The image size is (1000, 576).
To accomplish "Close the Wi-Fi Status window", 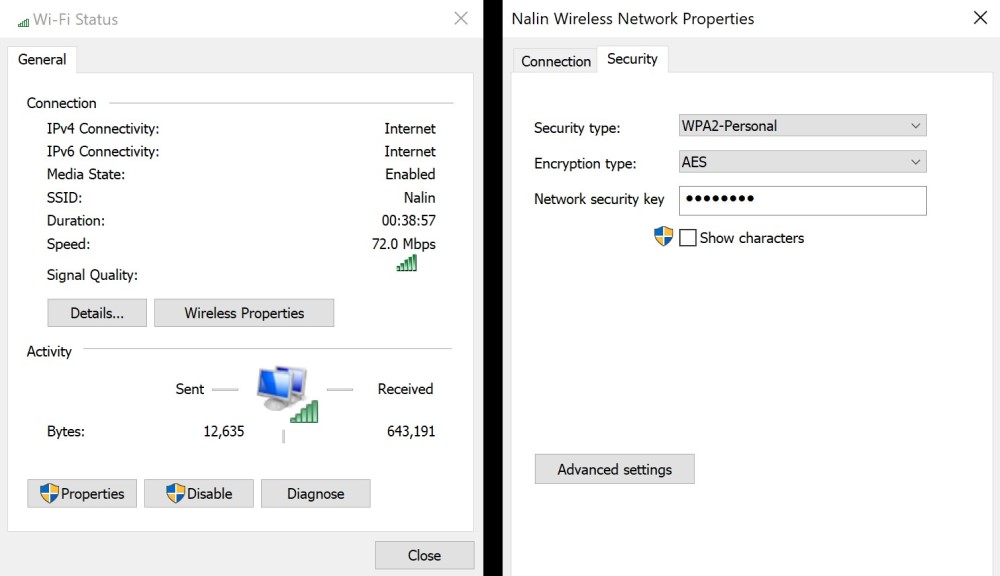I will (x=460, y=18).
